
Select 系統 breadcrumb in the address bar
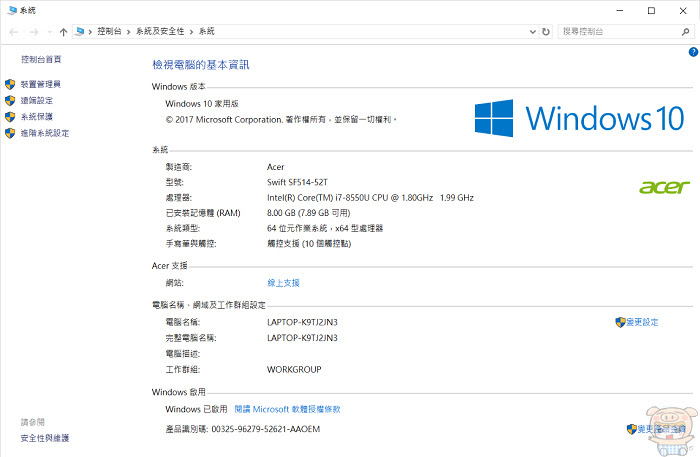point(207,31)
